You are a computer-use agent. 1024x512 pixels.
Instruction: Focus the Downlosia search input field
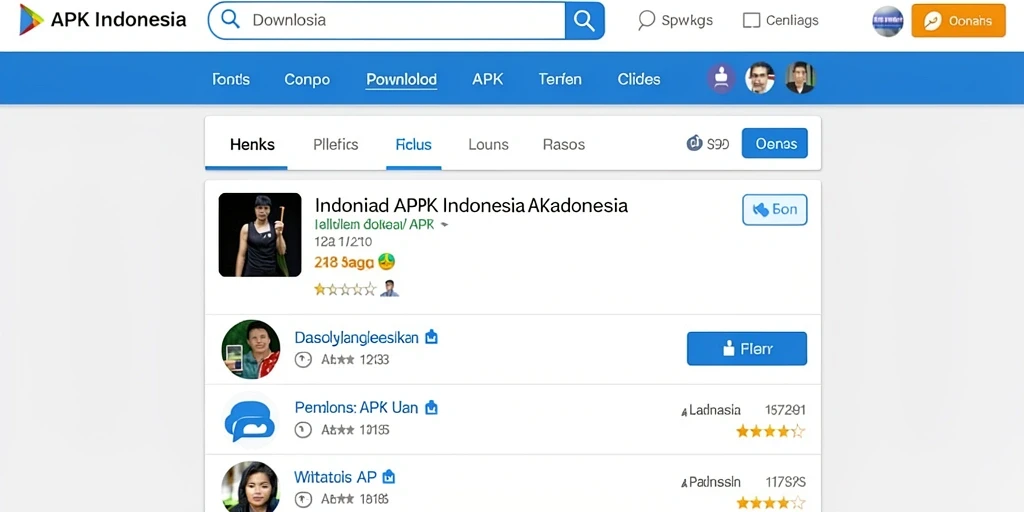coord(387,20)
